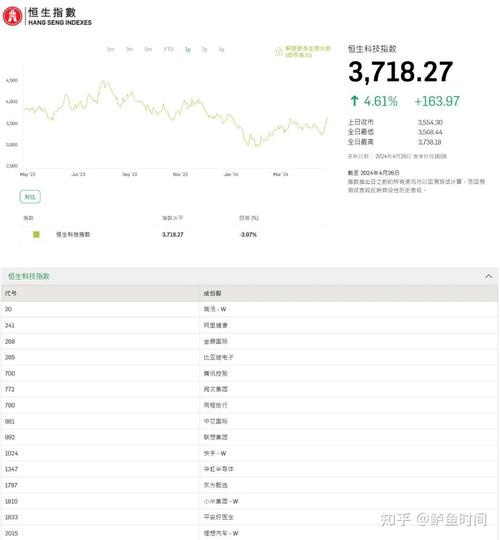Click the lock icon beside the chart
This screenshot has width=500, height=540.
click(279, 52)
